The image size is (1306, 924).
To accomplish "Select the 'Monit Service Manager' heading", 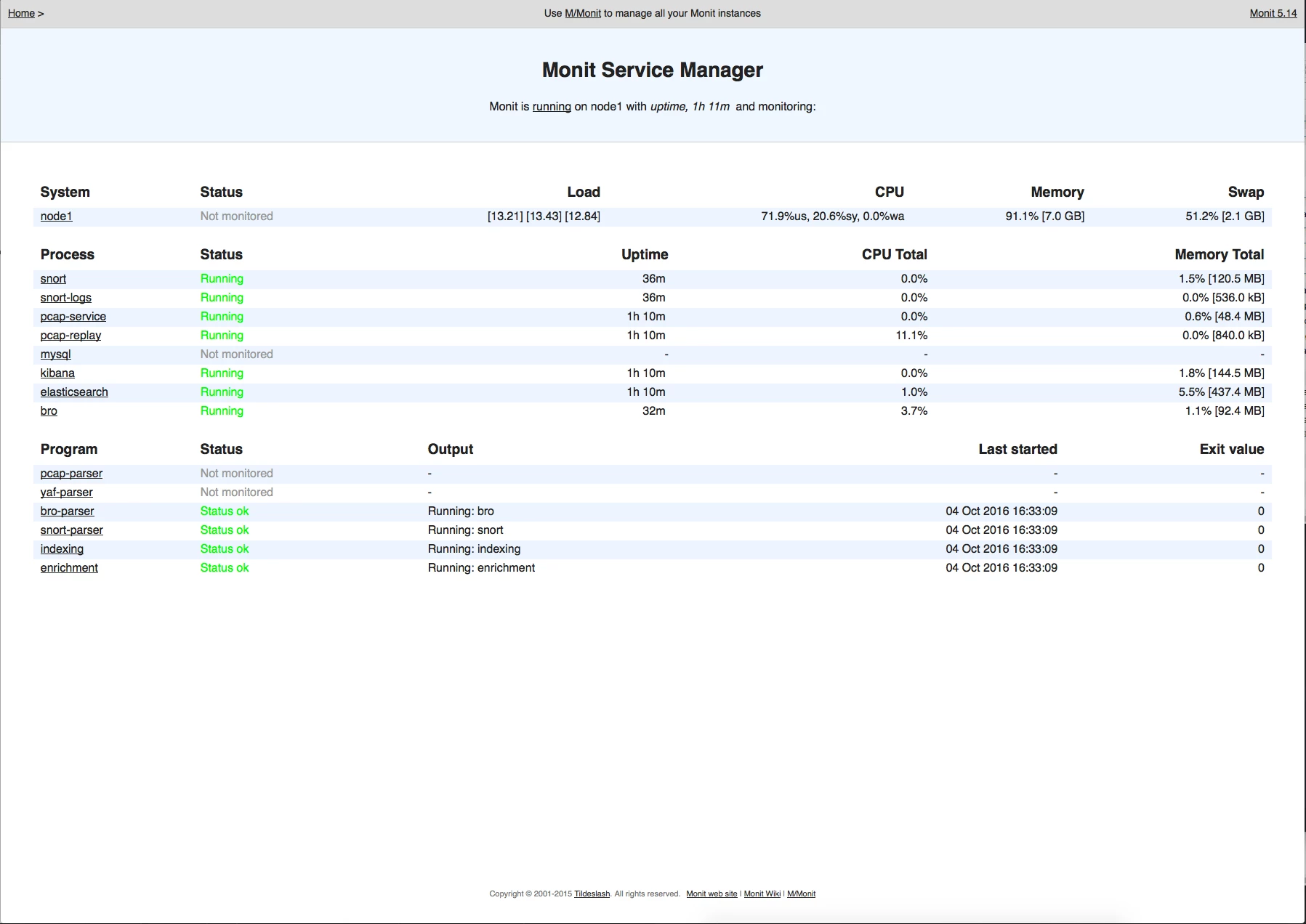I will point(653,70).
